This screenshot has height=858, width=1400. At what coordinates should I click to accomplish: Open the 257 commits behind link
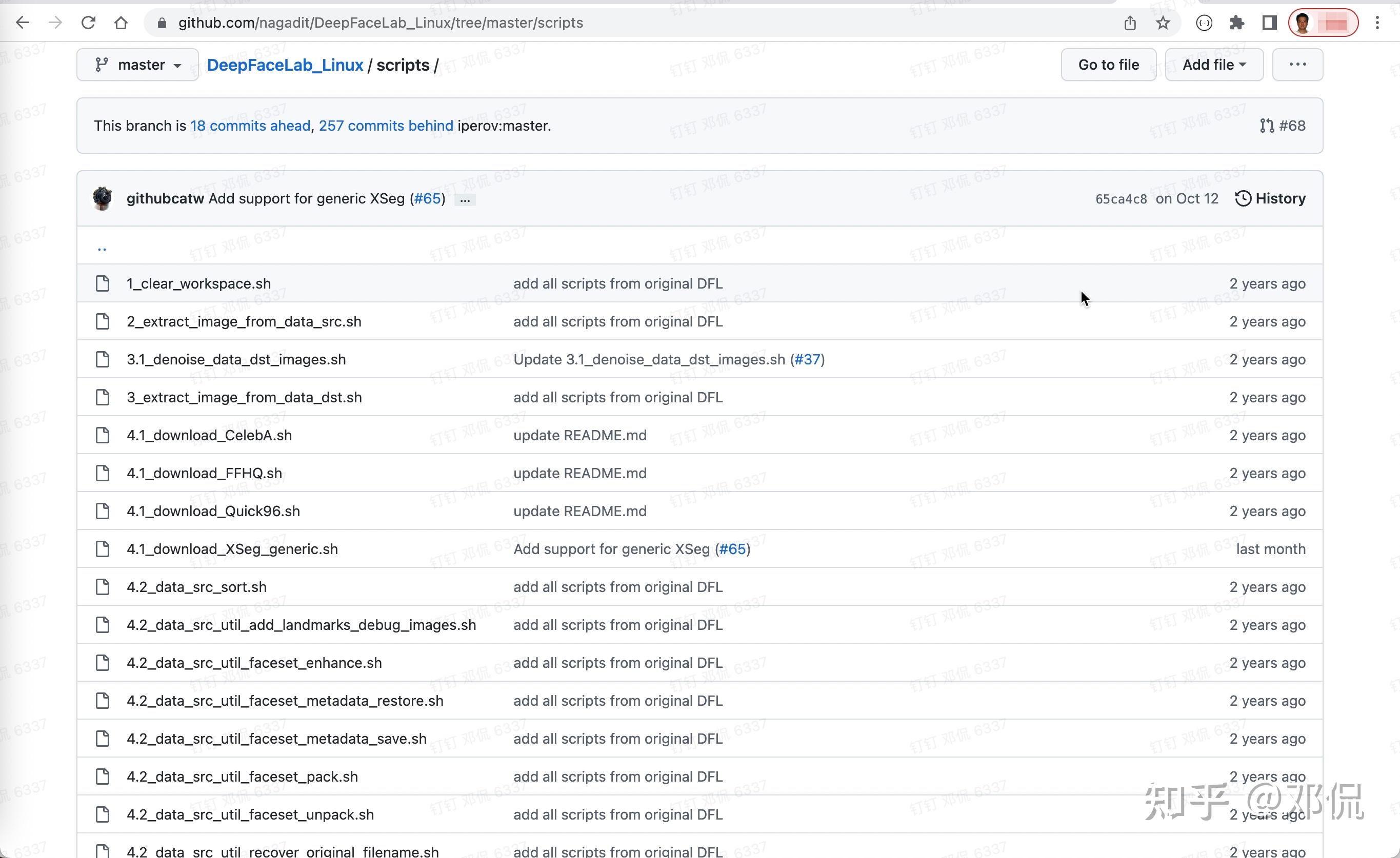pos(386,126)
